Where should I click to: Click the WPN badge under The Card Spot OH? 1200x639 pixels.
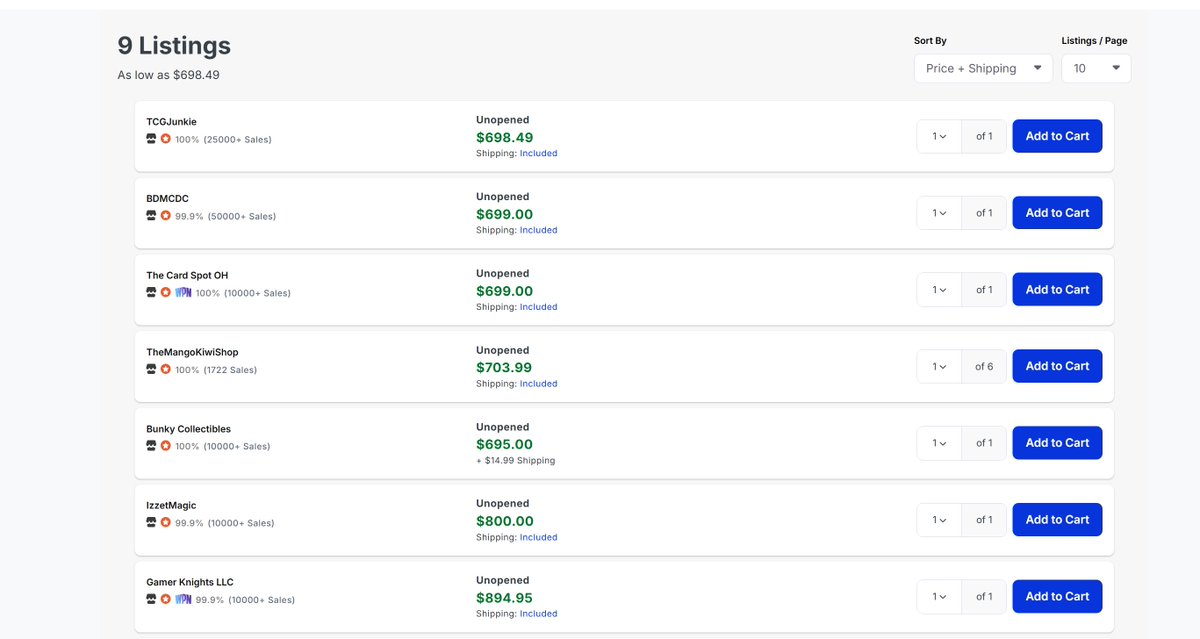pos(183,293)
